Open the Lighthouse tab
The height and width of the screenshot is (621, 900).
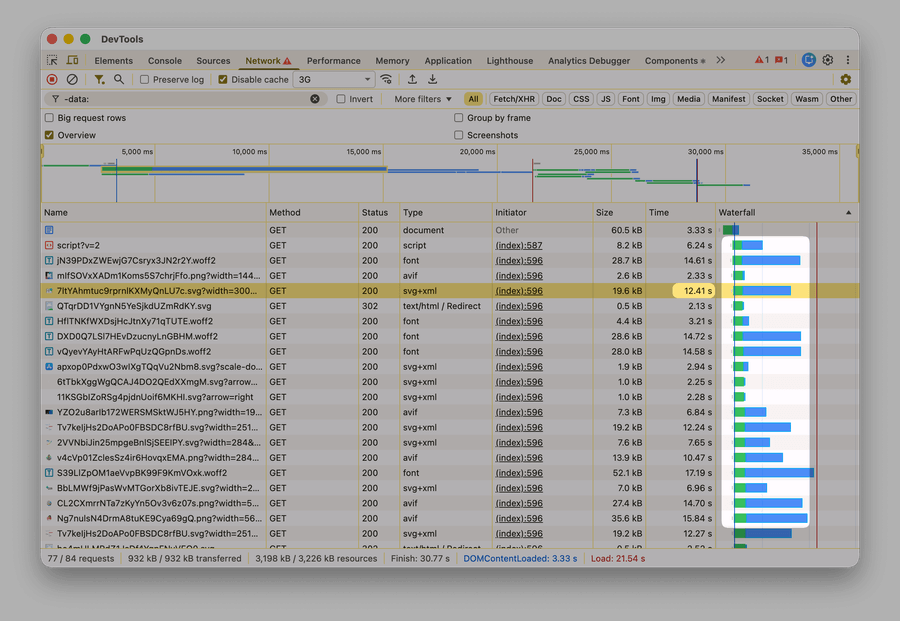point(510,61)
